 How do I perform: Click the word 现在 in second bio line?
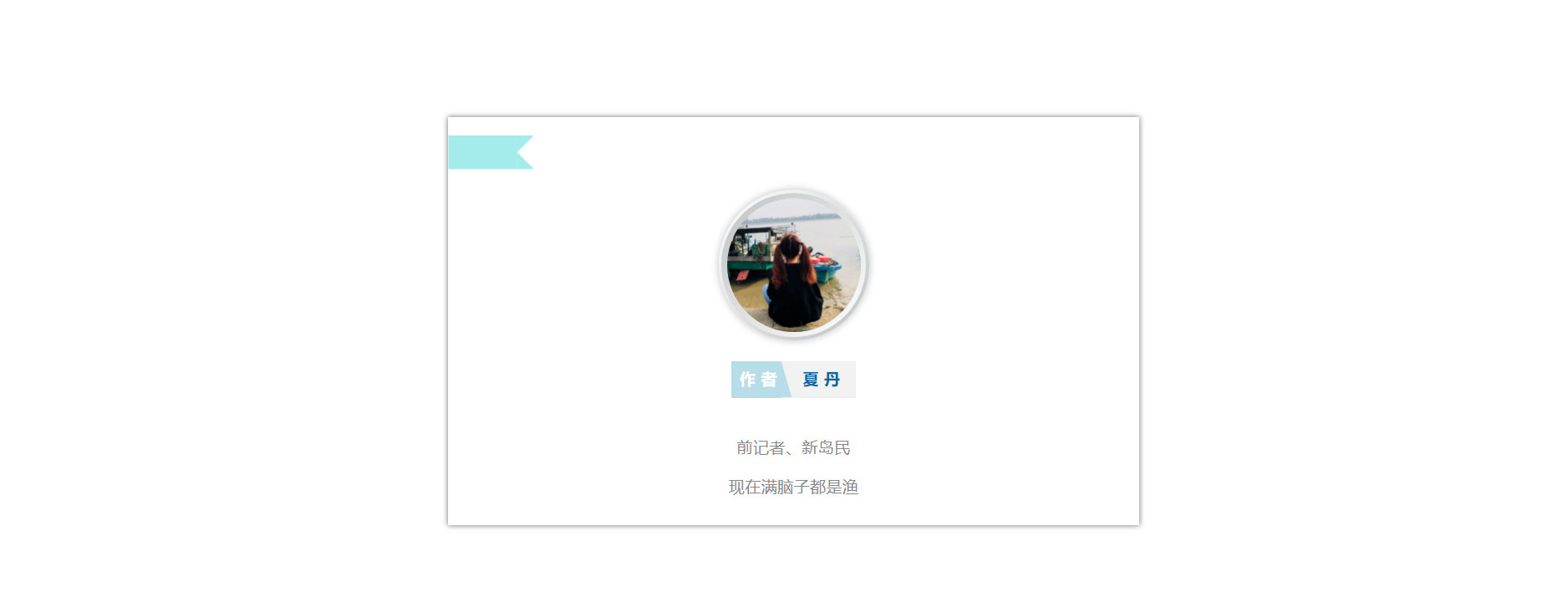pyautogui.click(x=744, y=488)
